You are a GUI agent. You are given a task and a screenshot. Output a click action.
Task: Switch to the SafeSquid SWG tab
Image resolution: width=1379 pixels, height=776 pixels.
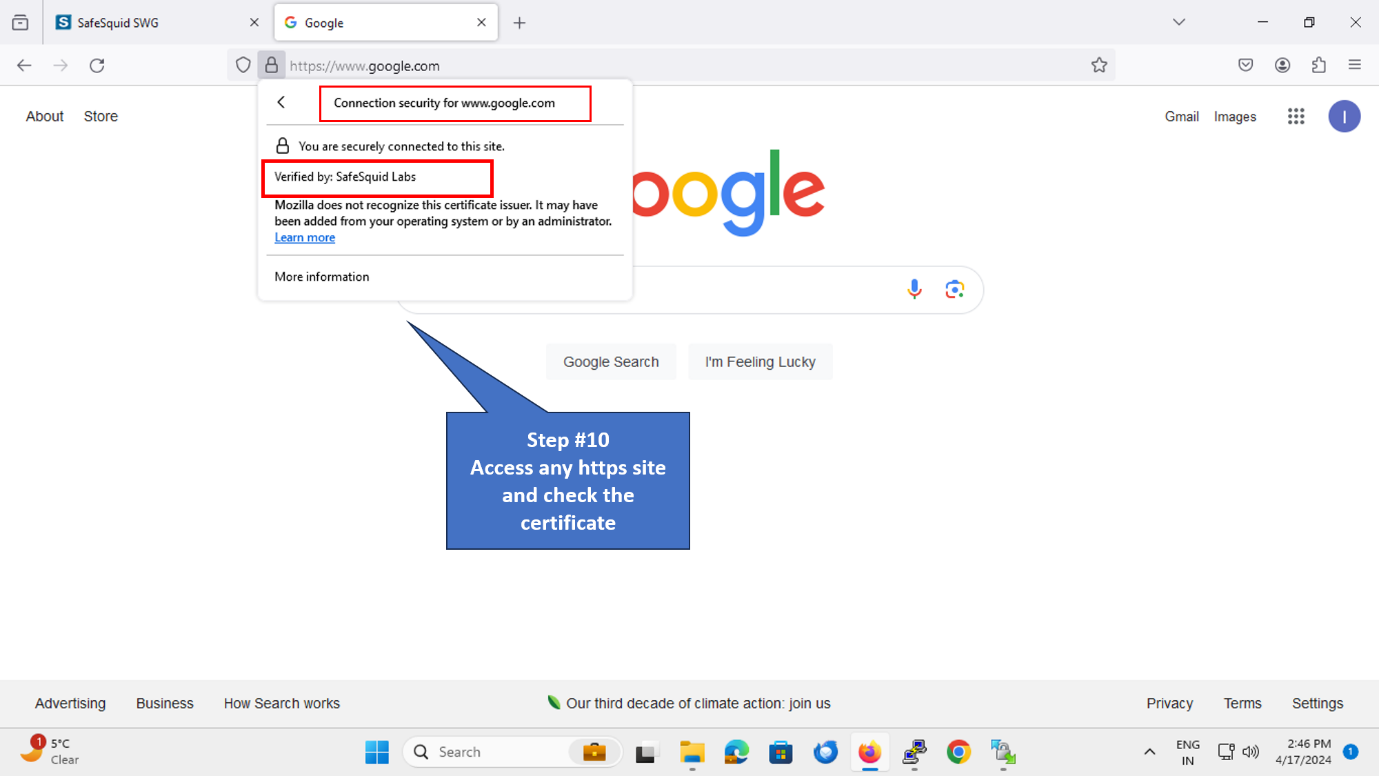(155, 22)
